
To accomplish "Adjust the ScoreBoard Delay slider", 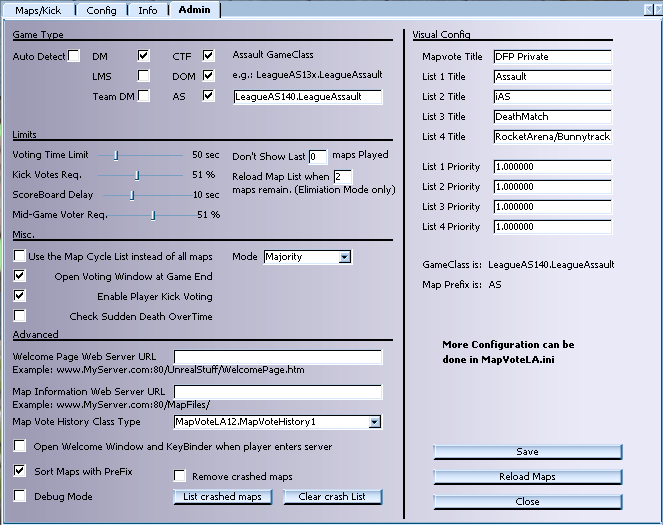I will pos(132,195).
